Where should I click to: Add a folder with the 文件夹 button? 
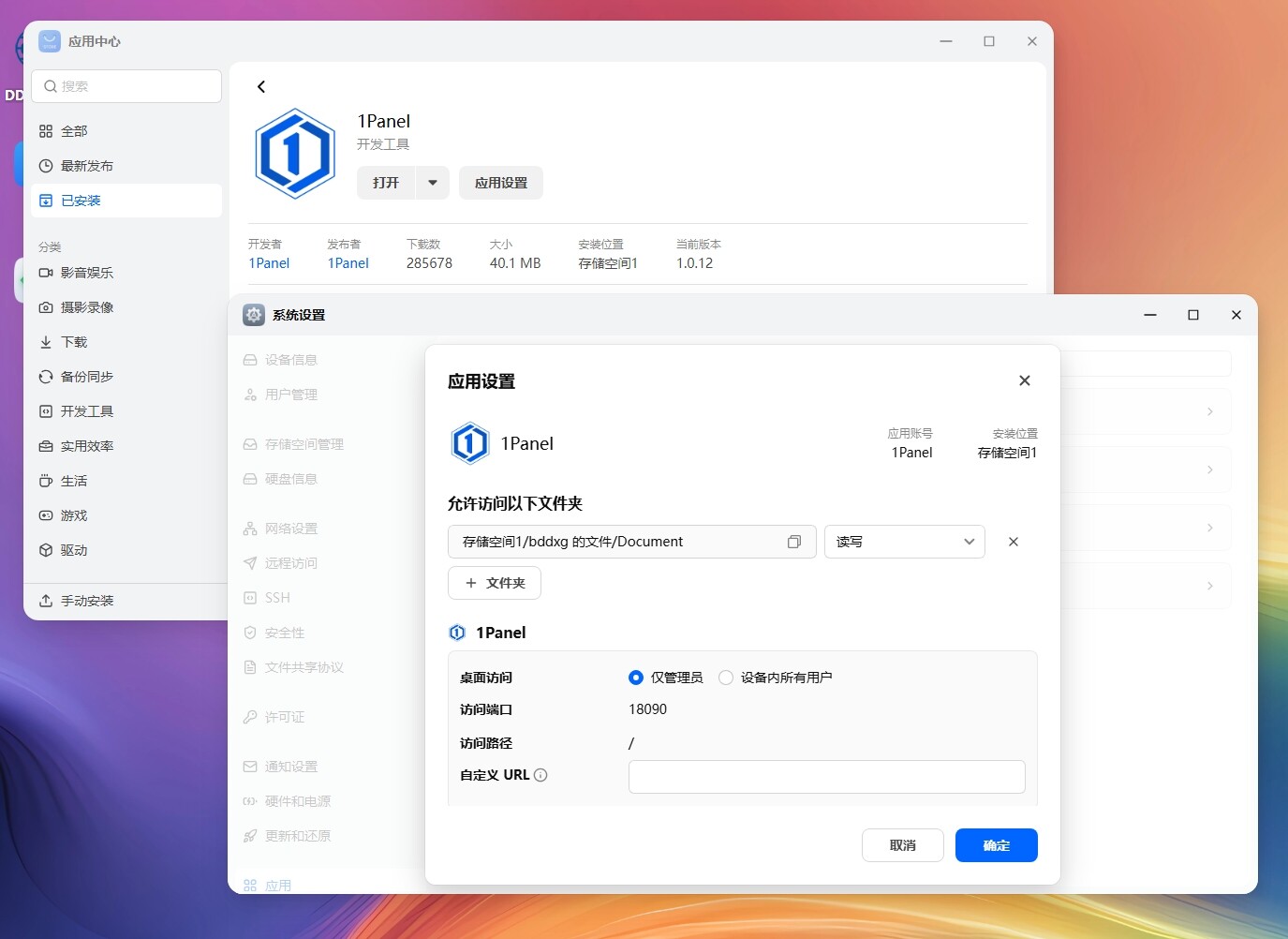coord(495,583)
